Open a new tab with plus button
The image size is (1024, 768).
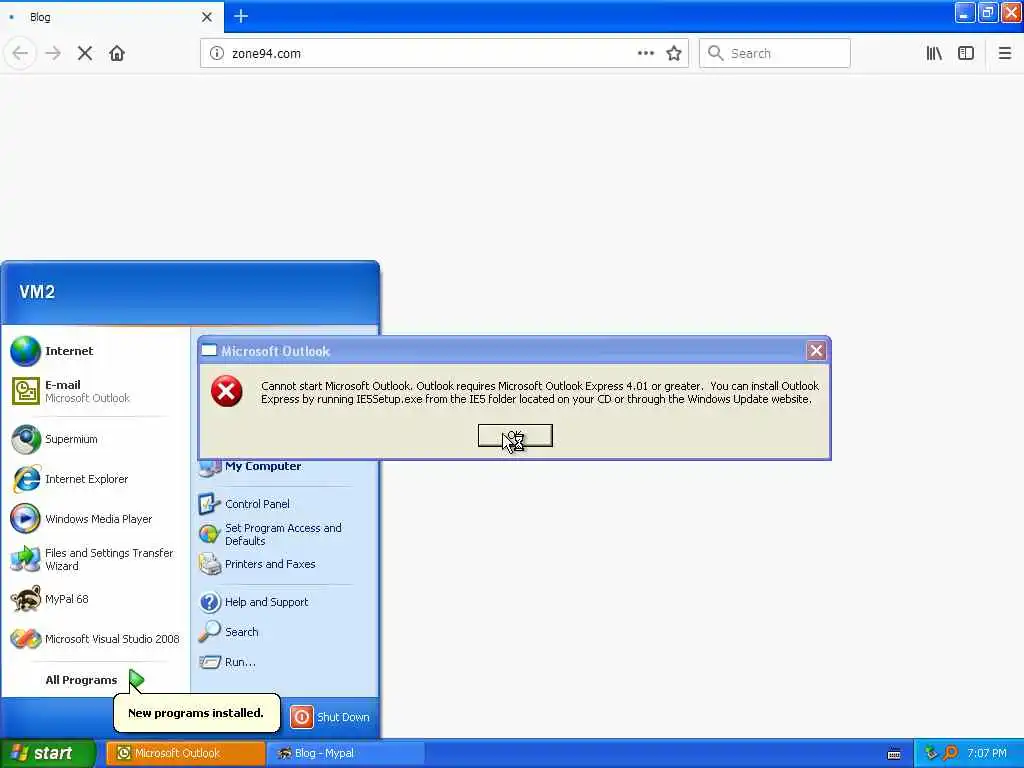241,16
